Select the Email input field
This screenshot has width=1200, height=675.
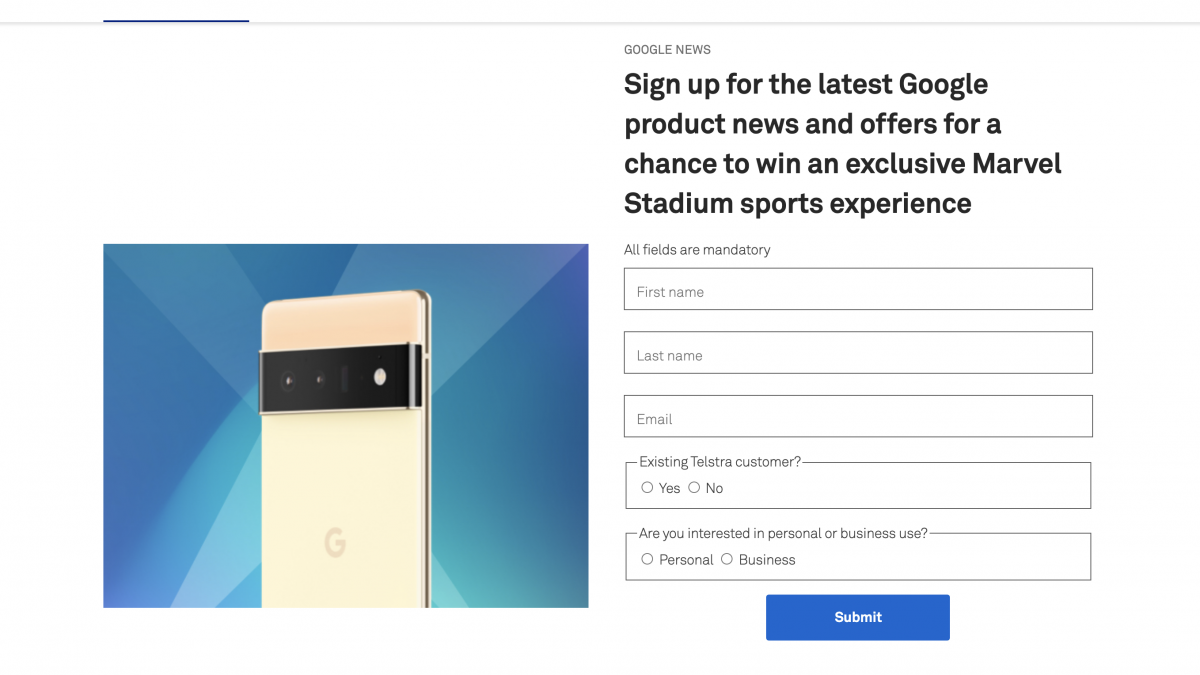(x=858, y=417)
